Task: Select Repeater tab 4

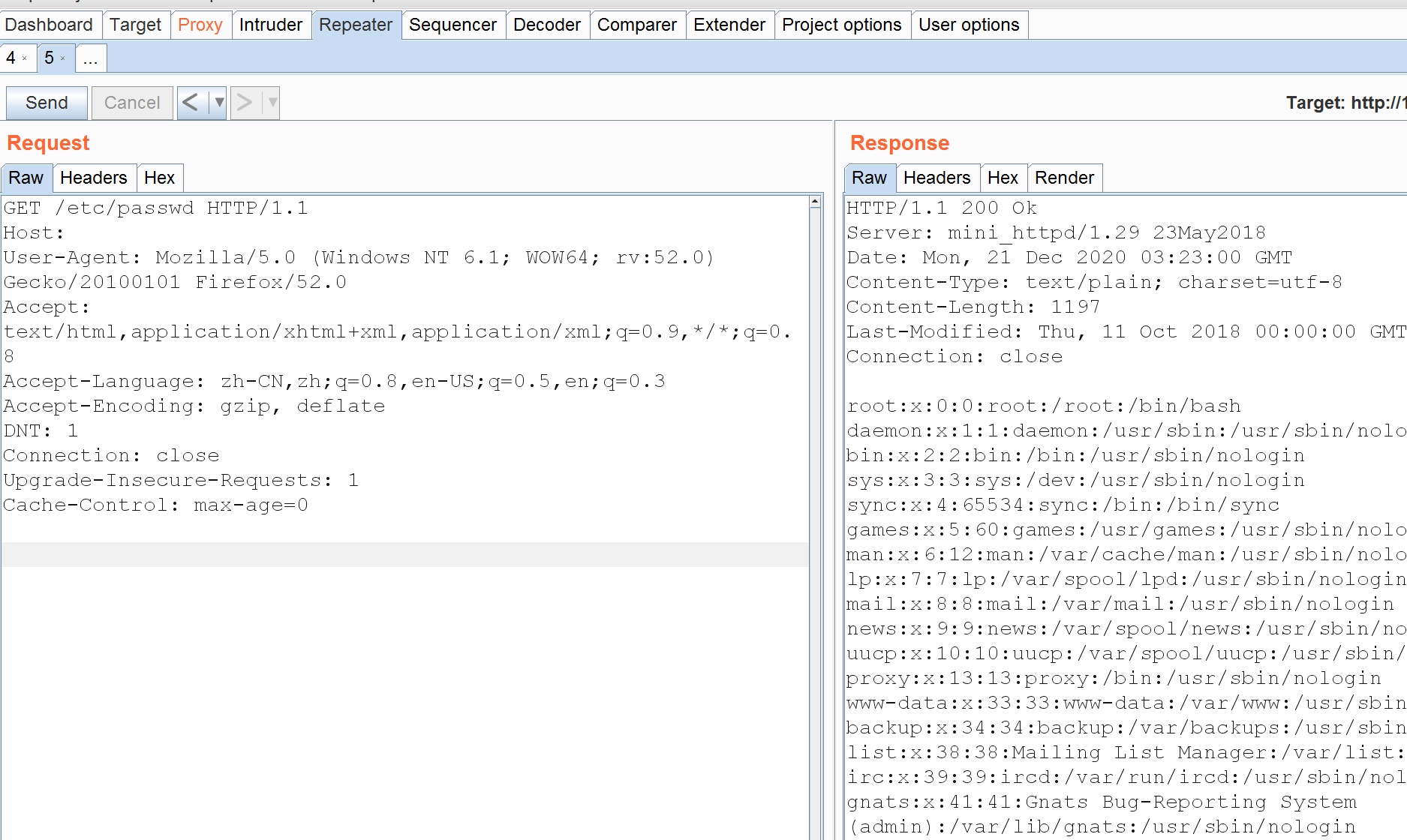Action: pos(11,58)
